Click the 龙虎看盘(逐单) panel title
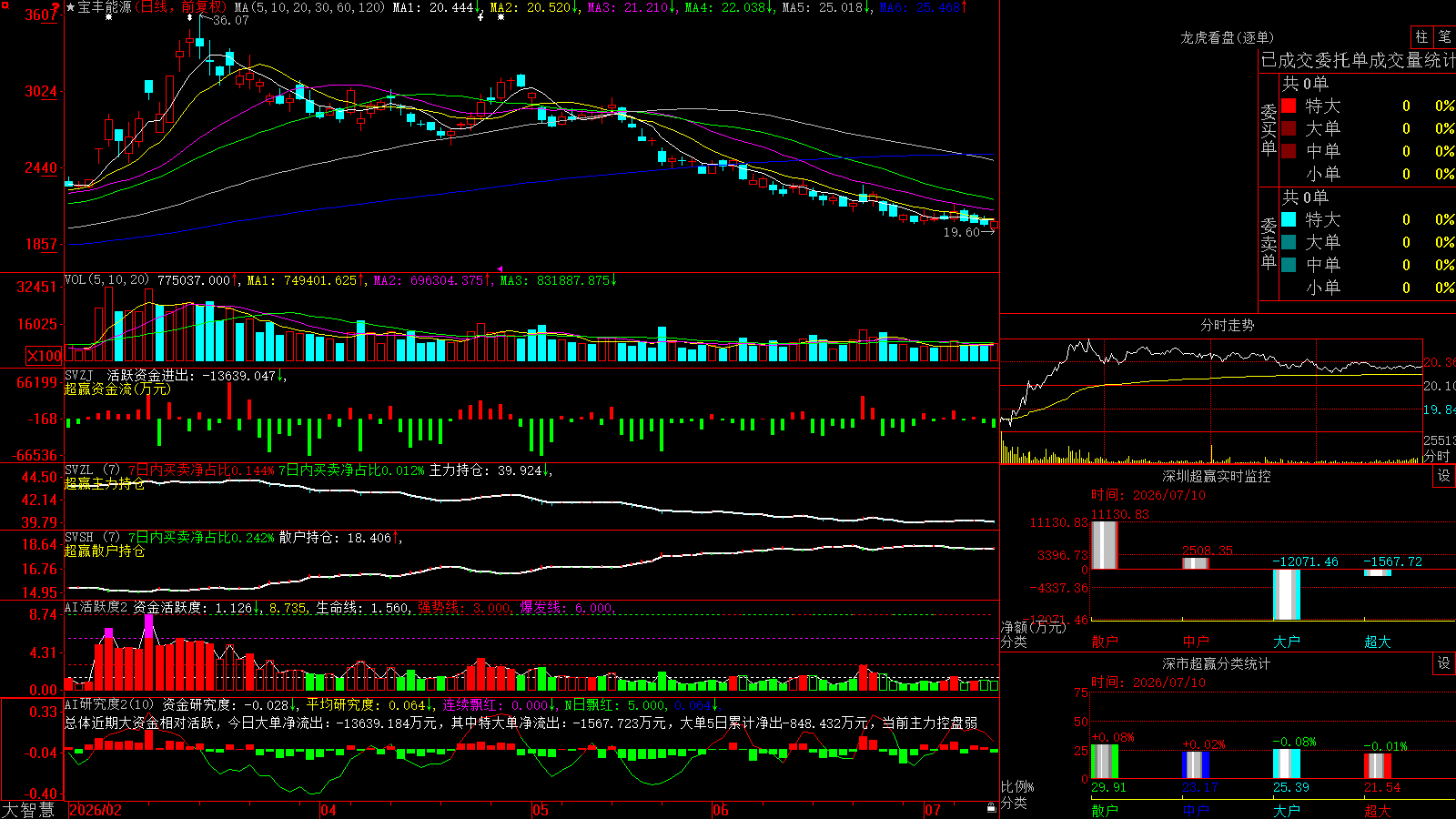Viewport: 1456px width, 819px height. (x=1228, y=37)
